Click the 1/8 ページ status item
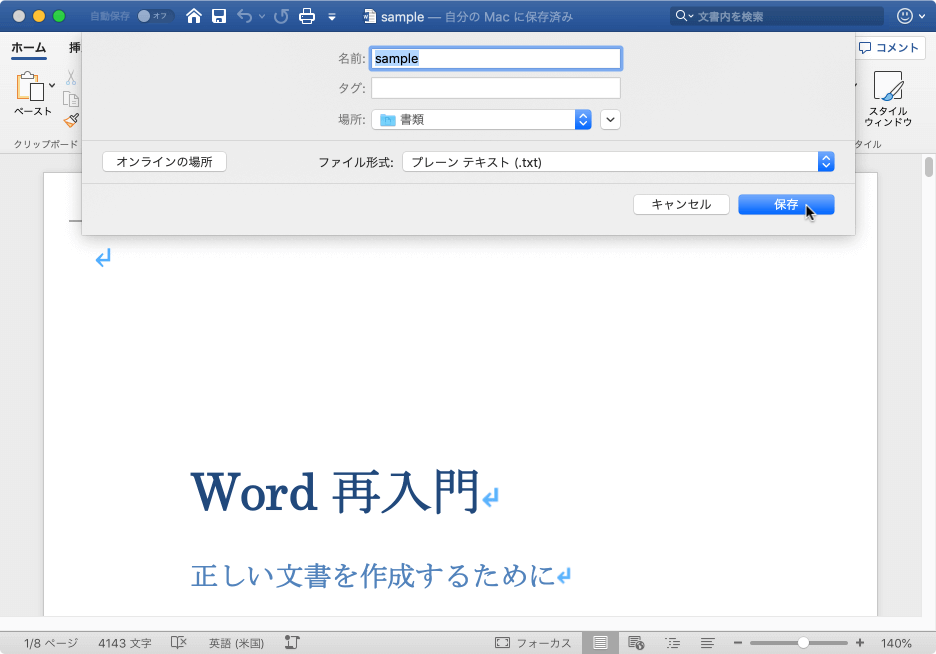936x654 pixels. tap(51, 643)
